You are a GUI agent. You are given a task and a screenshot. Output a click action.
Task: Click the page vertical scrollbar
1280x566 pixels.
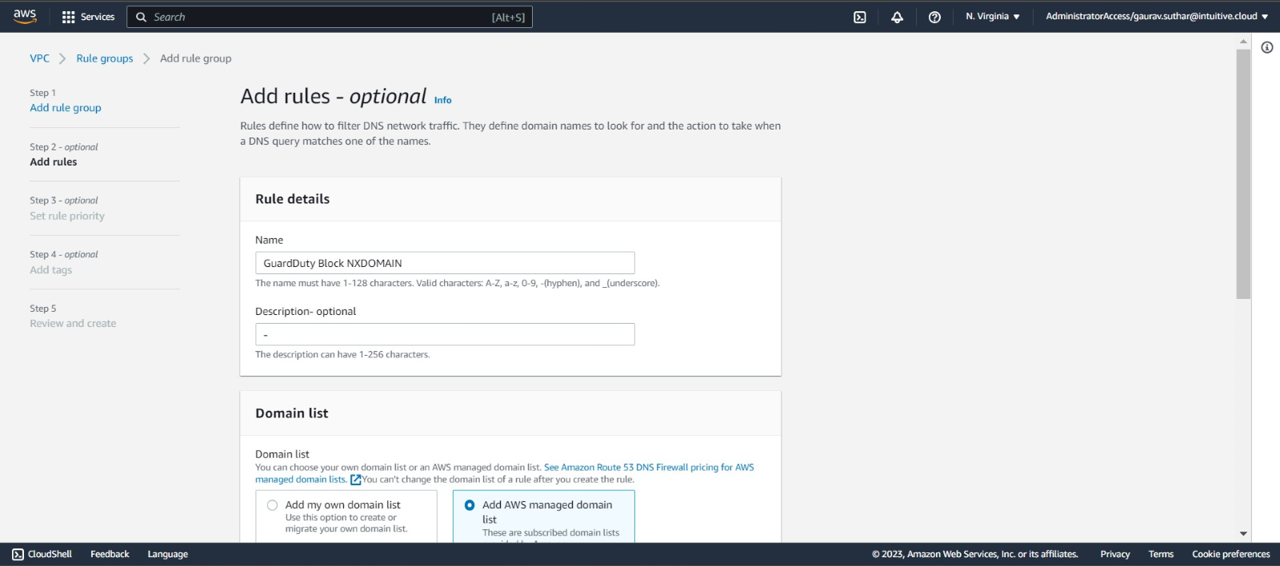point(1243,174)
